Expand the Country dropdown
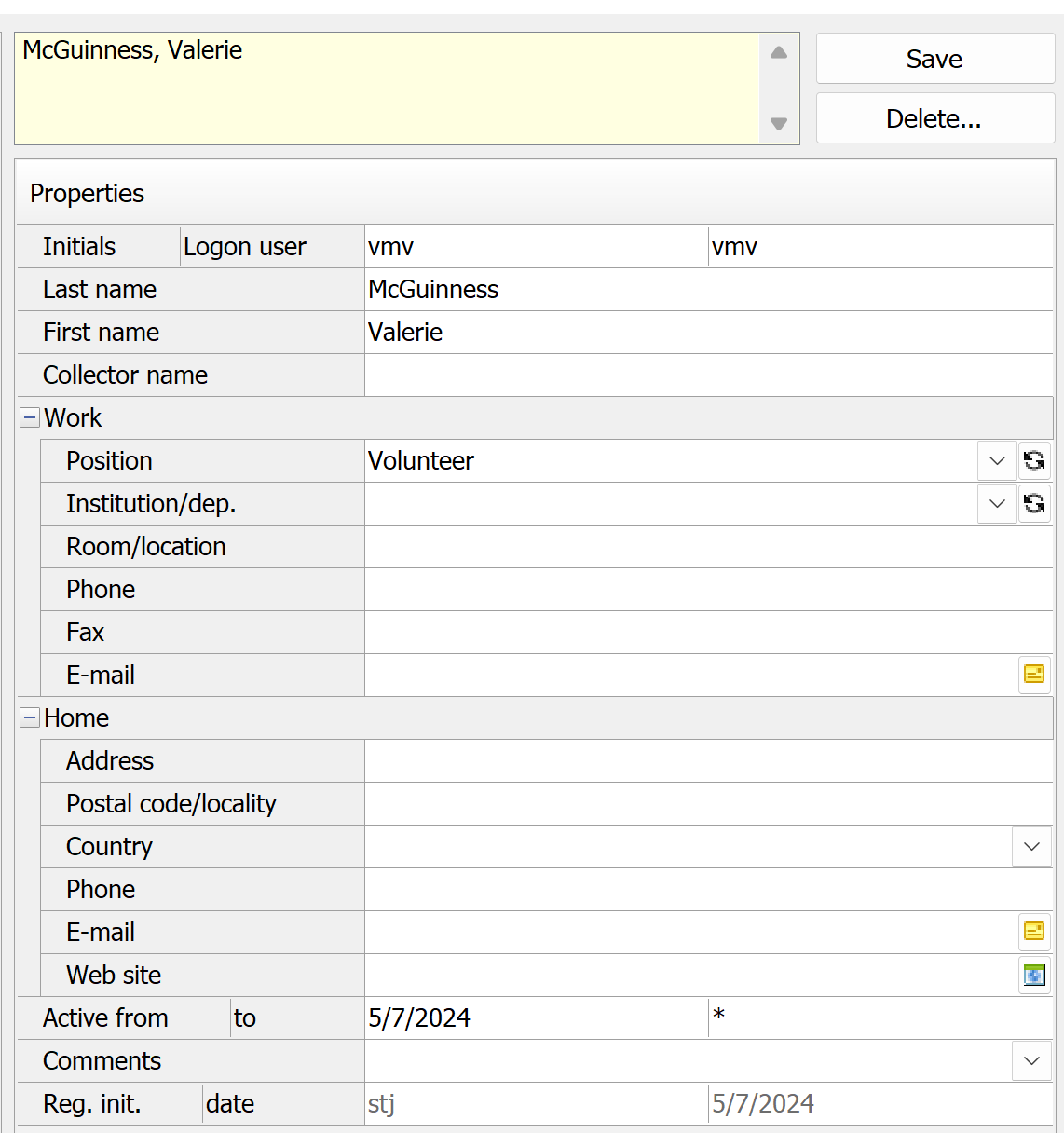Screen dimensions: 1064x1133 (x=1031, y=846)
